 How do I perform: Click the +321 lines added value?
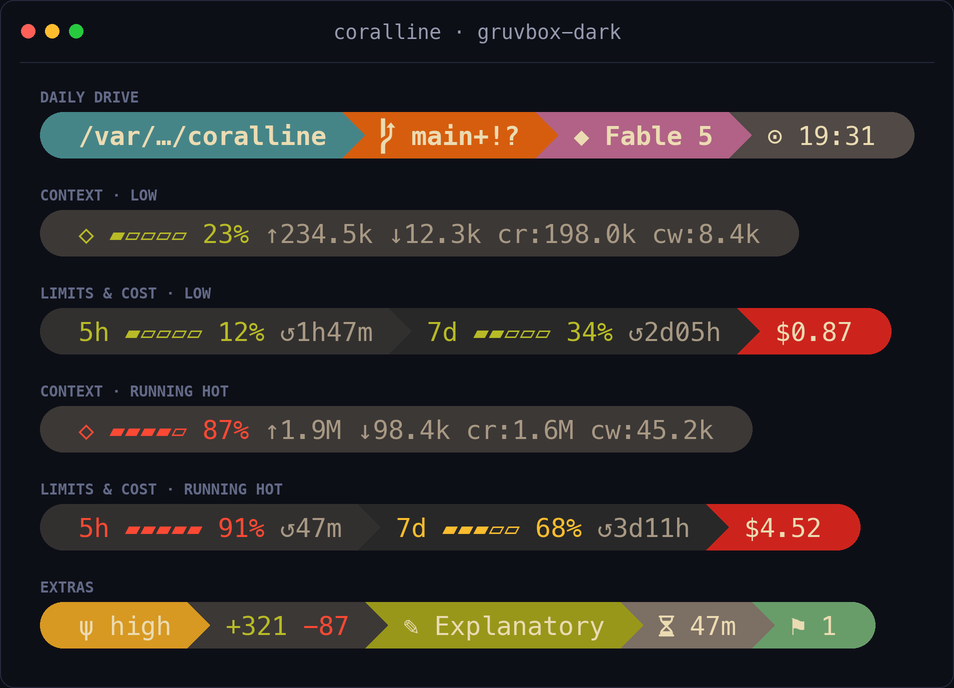coord(256,626)
